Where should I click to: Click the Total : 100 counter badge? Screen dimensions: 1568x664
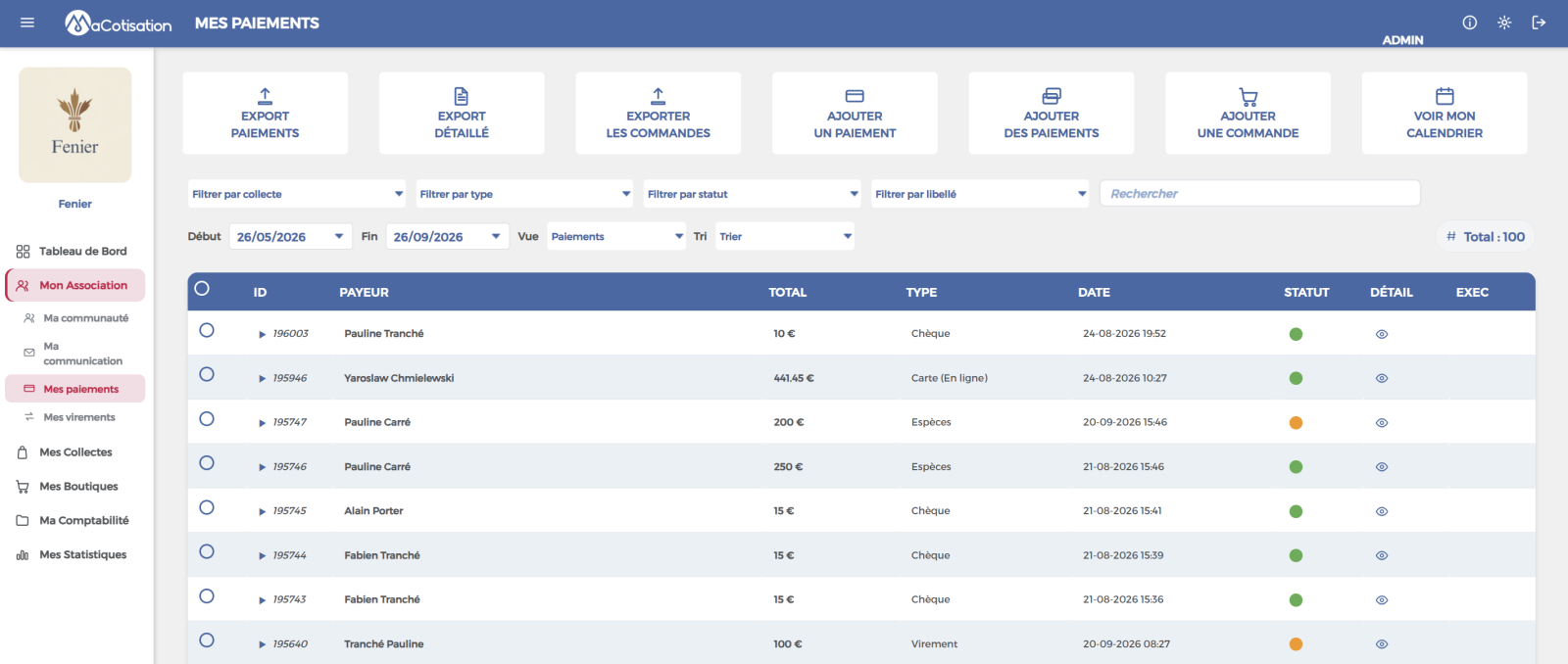(1486, 237)
